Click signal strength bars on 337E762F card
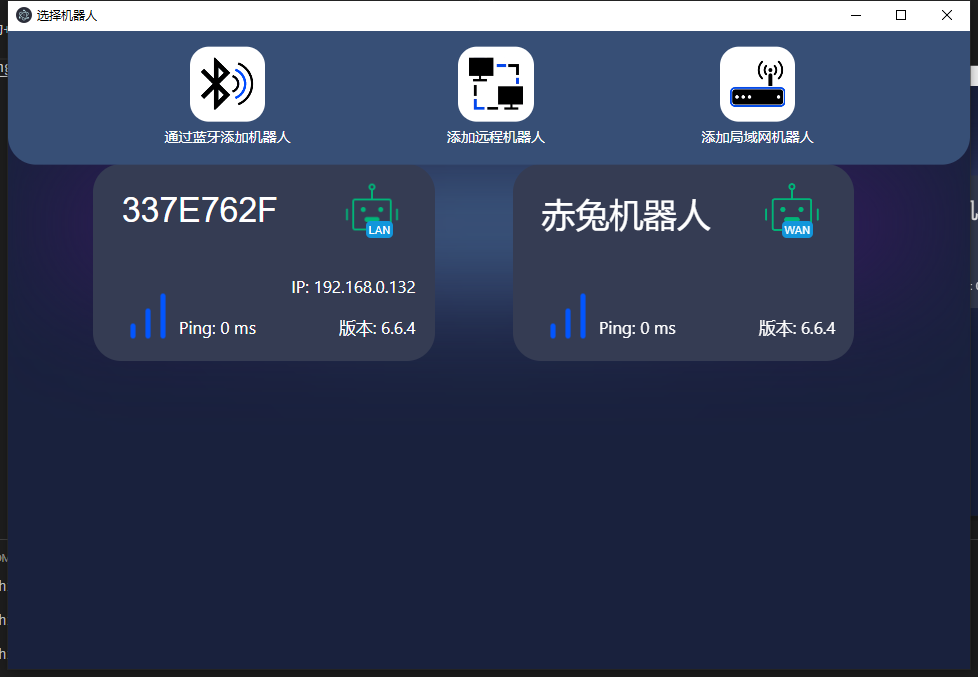 (x=148, y=316)
